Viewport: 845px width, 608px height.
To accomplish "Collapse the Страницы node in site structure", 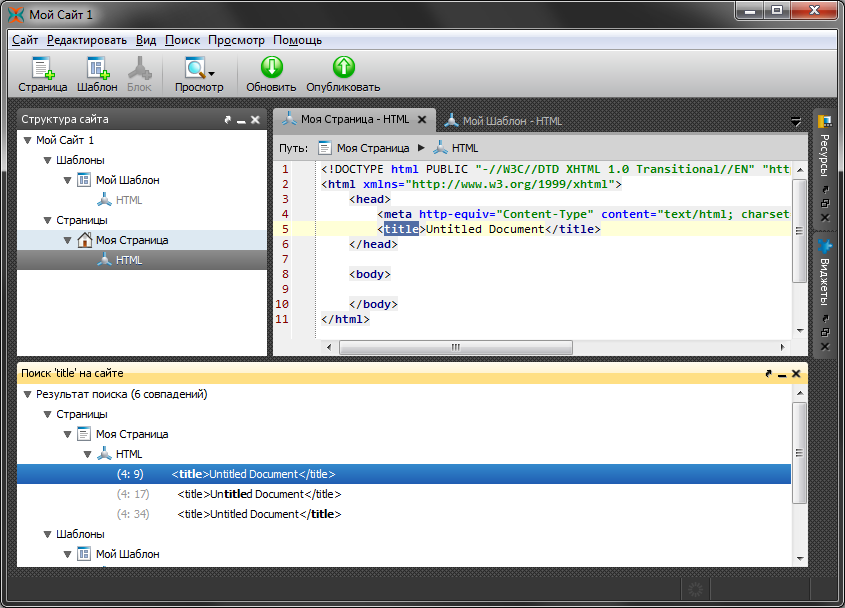I will [x=46, y=220].
